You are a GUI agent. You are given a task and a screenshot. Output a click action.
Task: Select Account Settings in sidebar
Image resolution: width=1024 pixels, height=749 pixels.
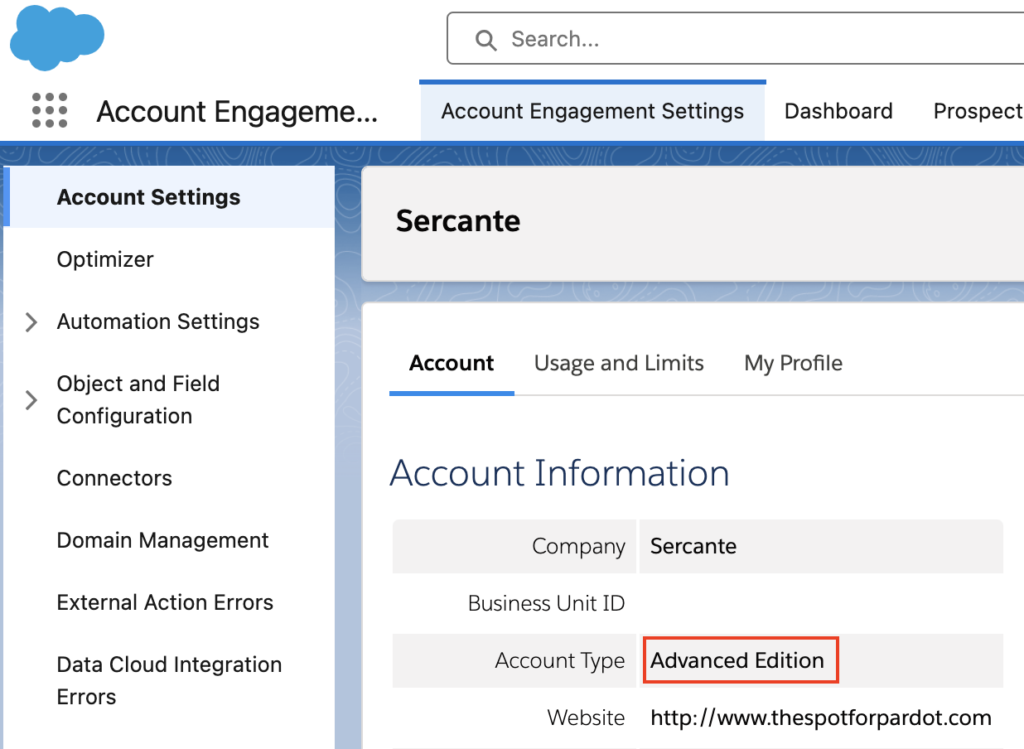click(x=148, y=197)
